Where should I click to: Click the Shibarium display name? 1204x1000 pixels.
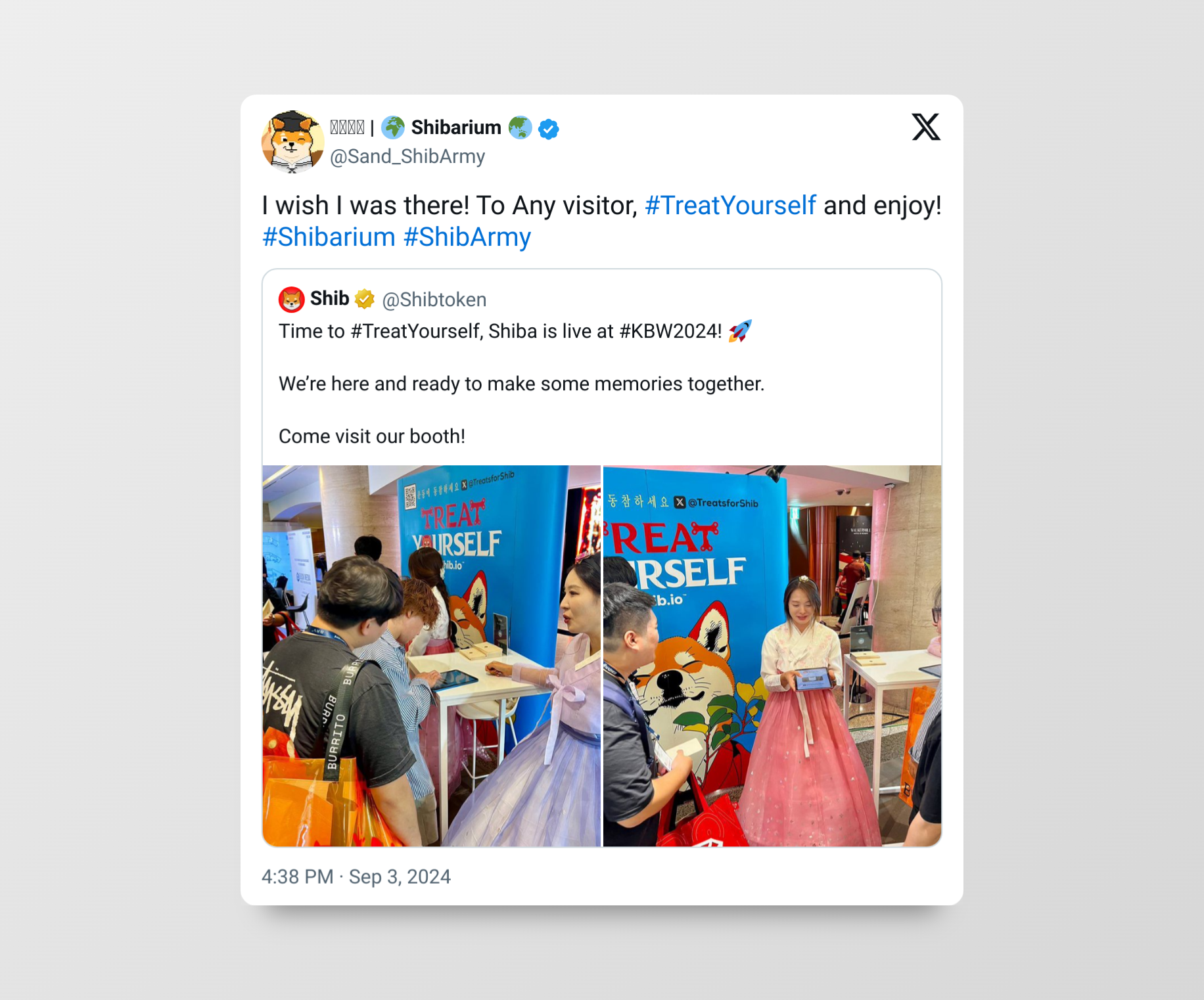point(456,127)
